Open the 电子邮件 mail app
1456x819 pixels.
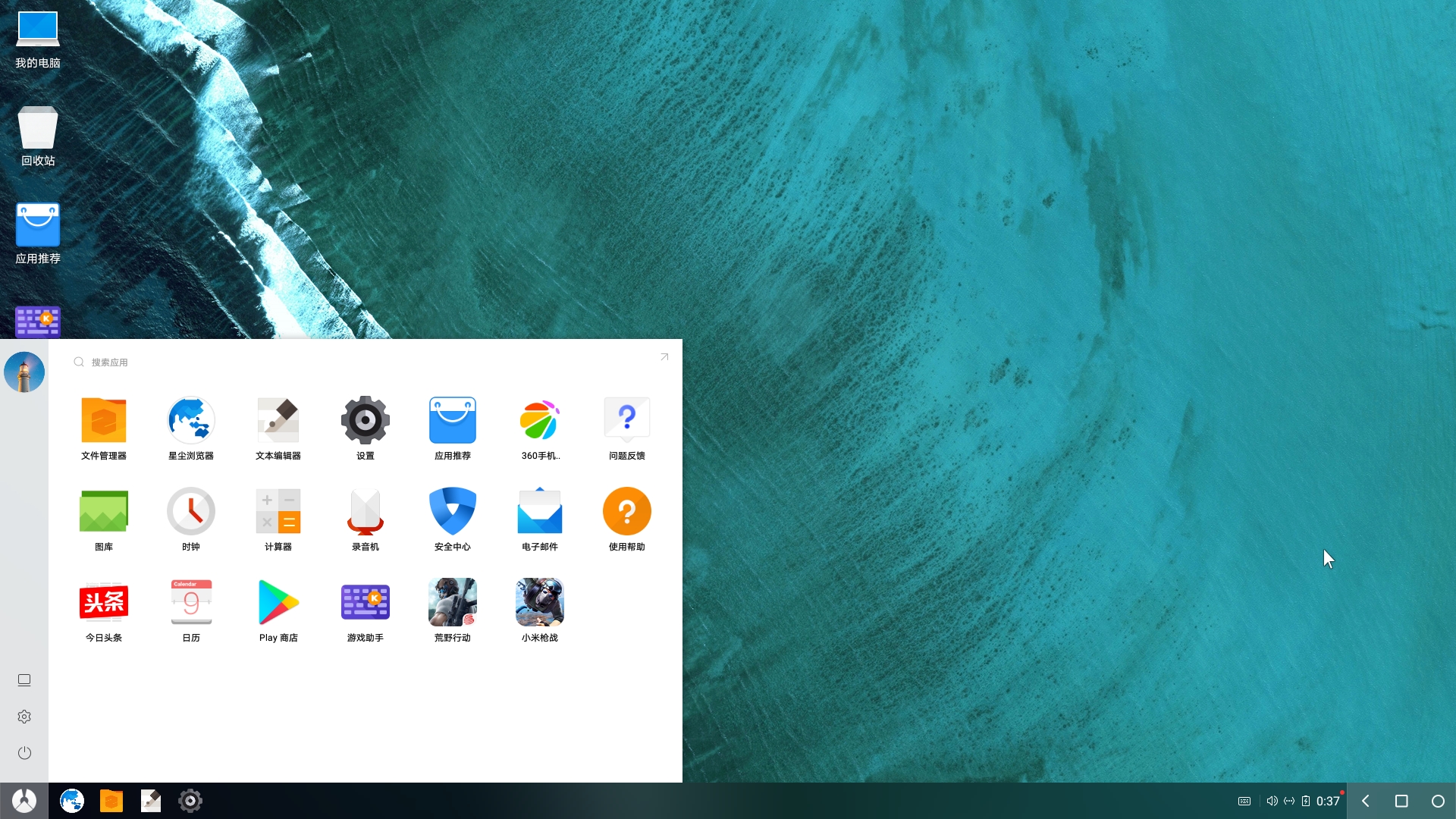pyautogui.click(x=540, y=519)
